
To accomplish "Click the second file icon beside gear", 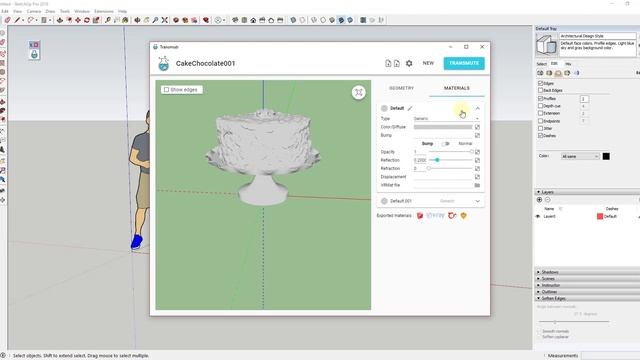I will pyautogui.click(x=397, y=63).
